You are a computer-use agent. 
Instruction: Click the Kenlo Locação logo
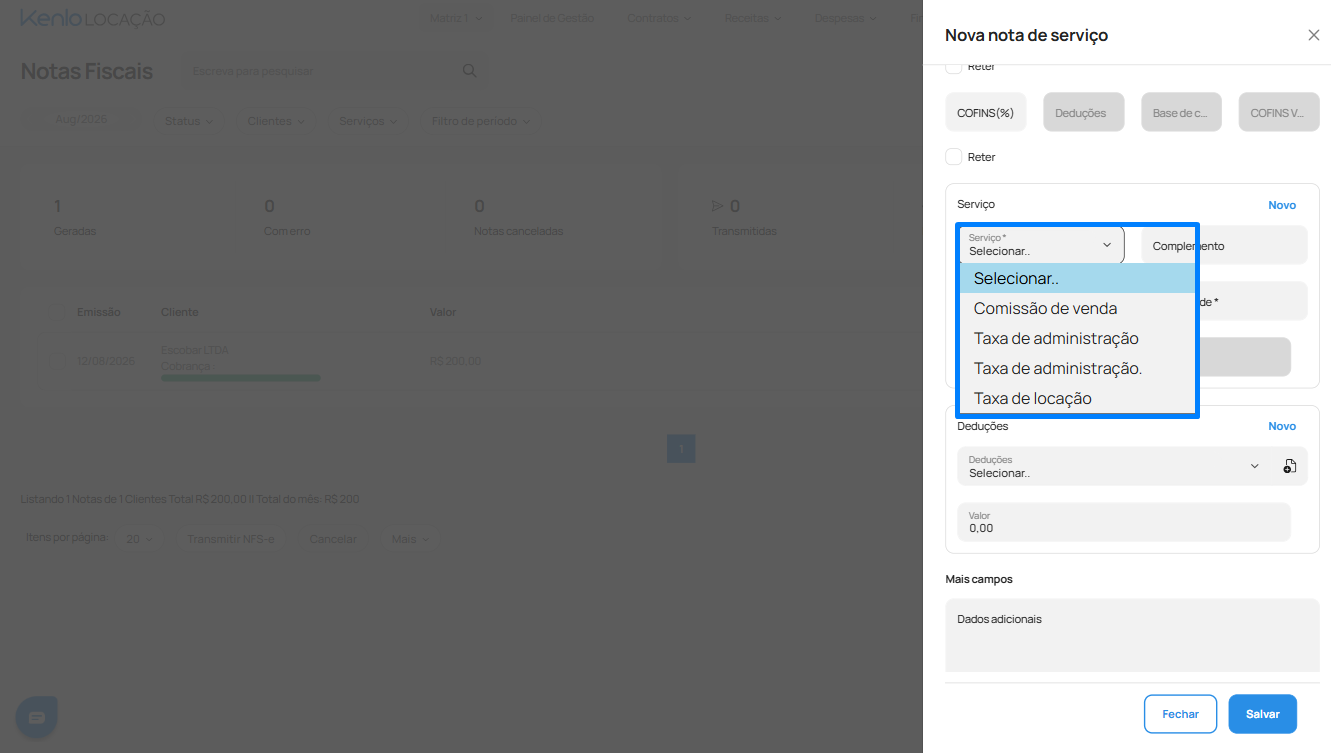click(x=92, y=19)
